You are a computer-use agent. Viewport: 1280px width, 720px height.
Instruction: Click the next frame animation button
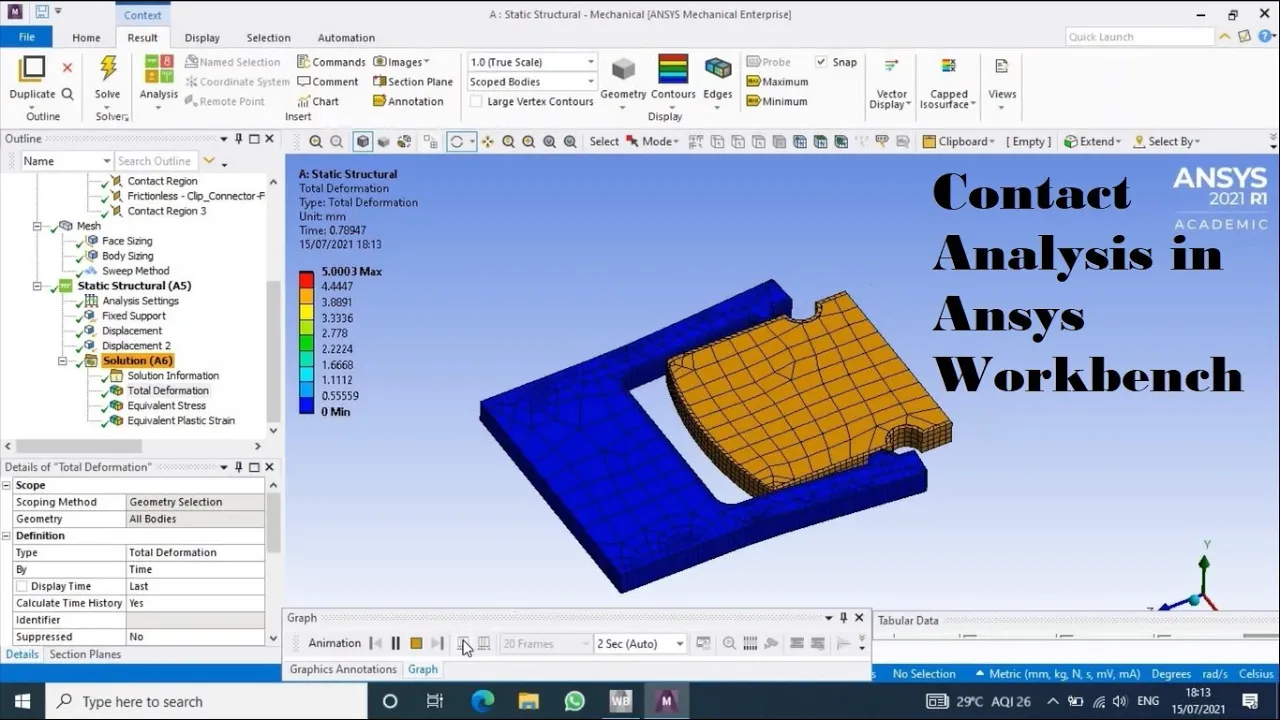(x=437, y=644)
